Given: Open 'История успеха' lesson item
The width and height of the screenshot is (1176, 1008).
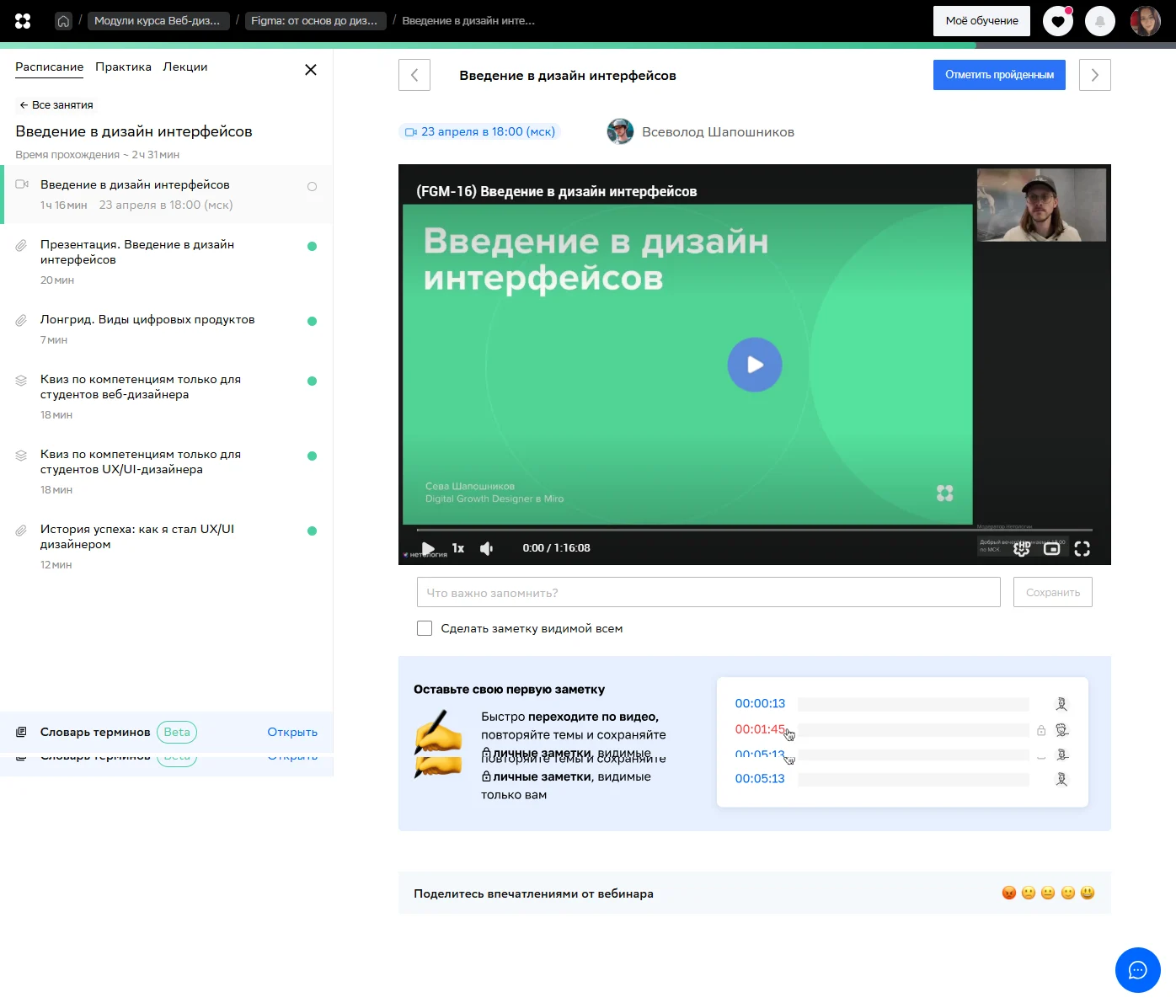Looking at the screenshot, I should [x=166, y=546].
